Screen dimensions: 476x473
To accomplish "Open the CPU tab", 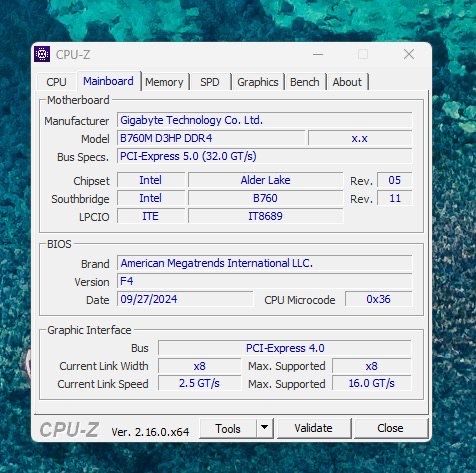I will (x=56, y=82).
